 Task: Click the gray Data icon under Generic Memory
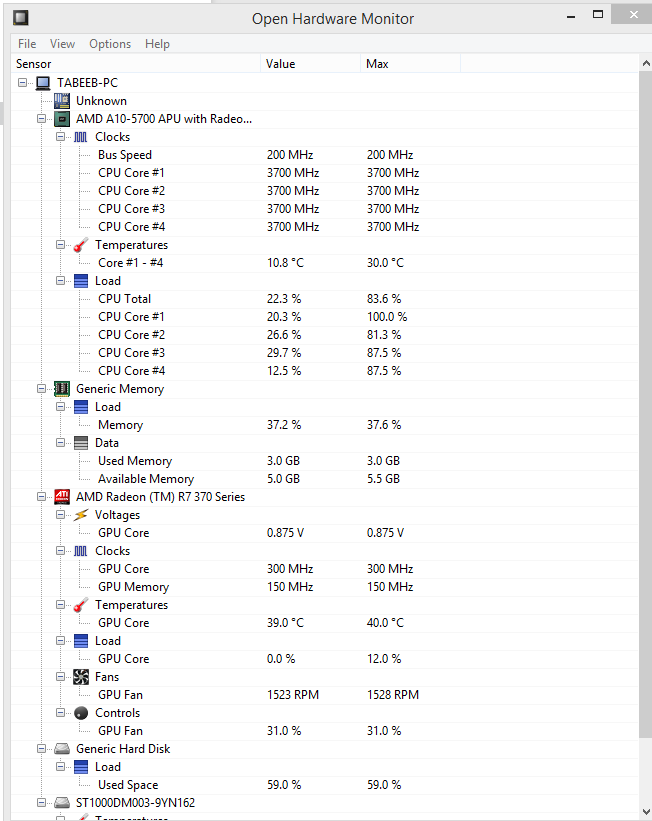[81, 443]
